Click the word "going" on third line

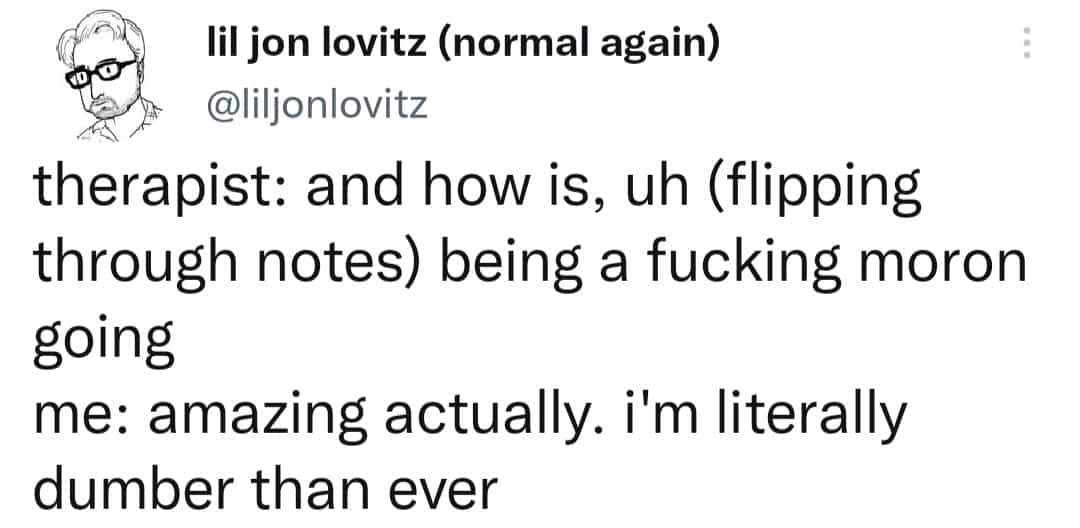coord(104,340)
